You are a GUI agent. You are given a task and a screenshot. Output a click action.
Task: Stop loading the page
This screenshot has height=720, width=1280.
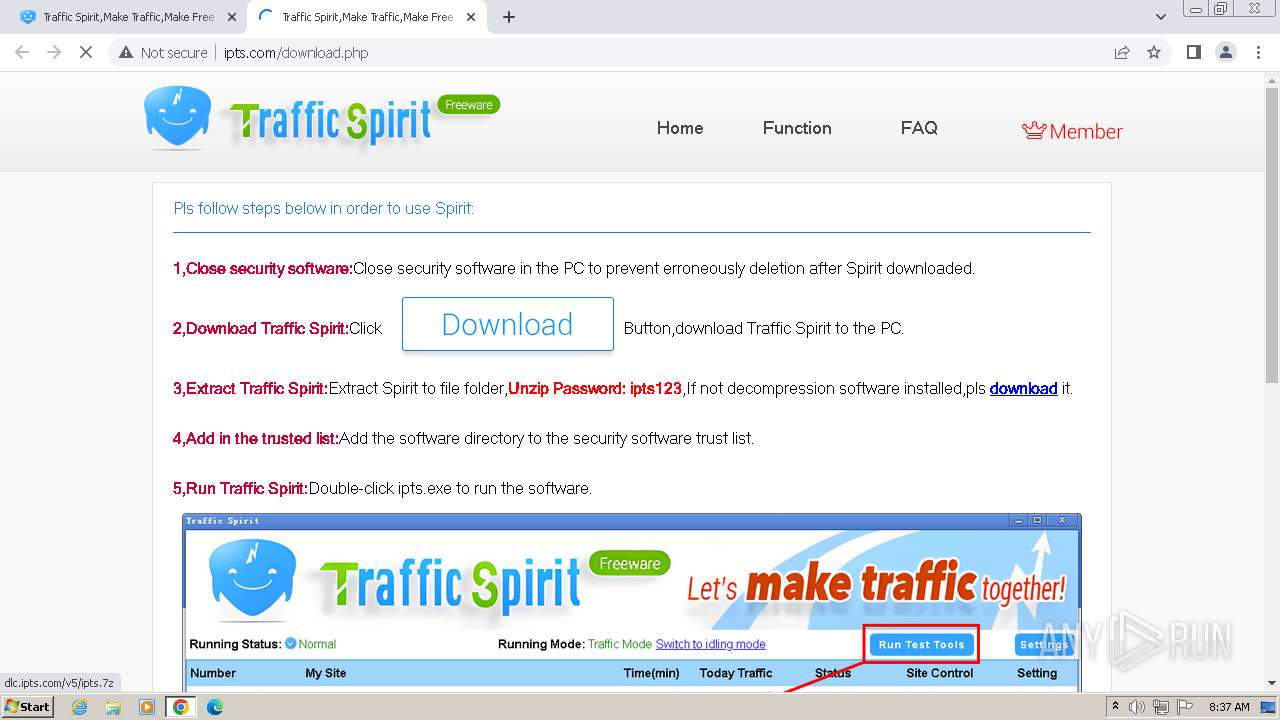pos(86,52)
